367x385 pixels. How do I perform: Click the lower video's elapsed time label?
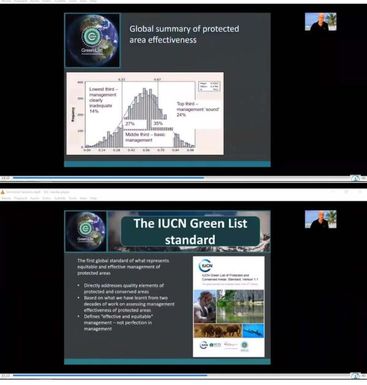(5, 376)
